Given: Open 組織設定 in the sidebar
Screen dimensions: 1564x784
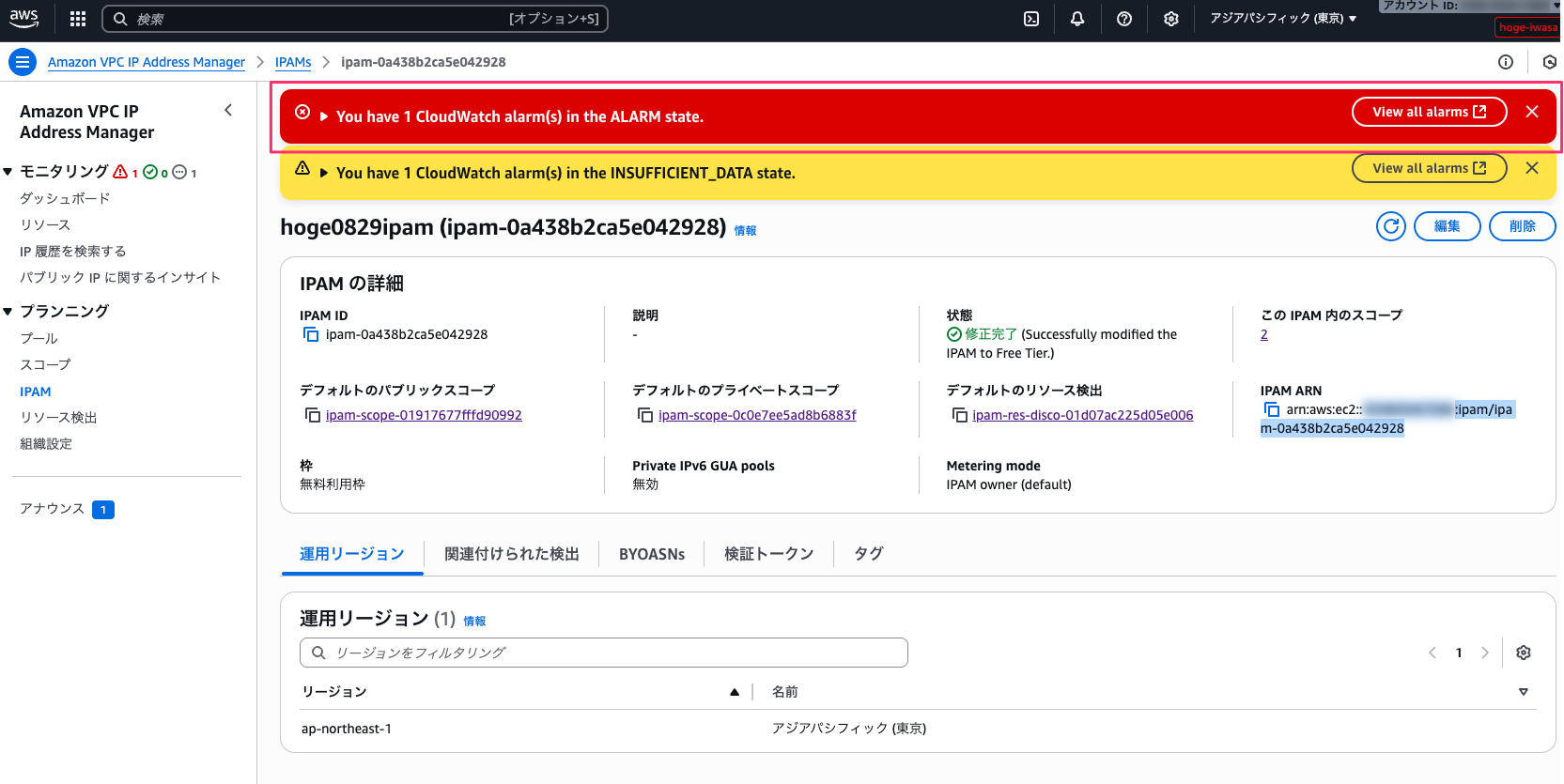Looking at the screenshot, I should 46,443.
